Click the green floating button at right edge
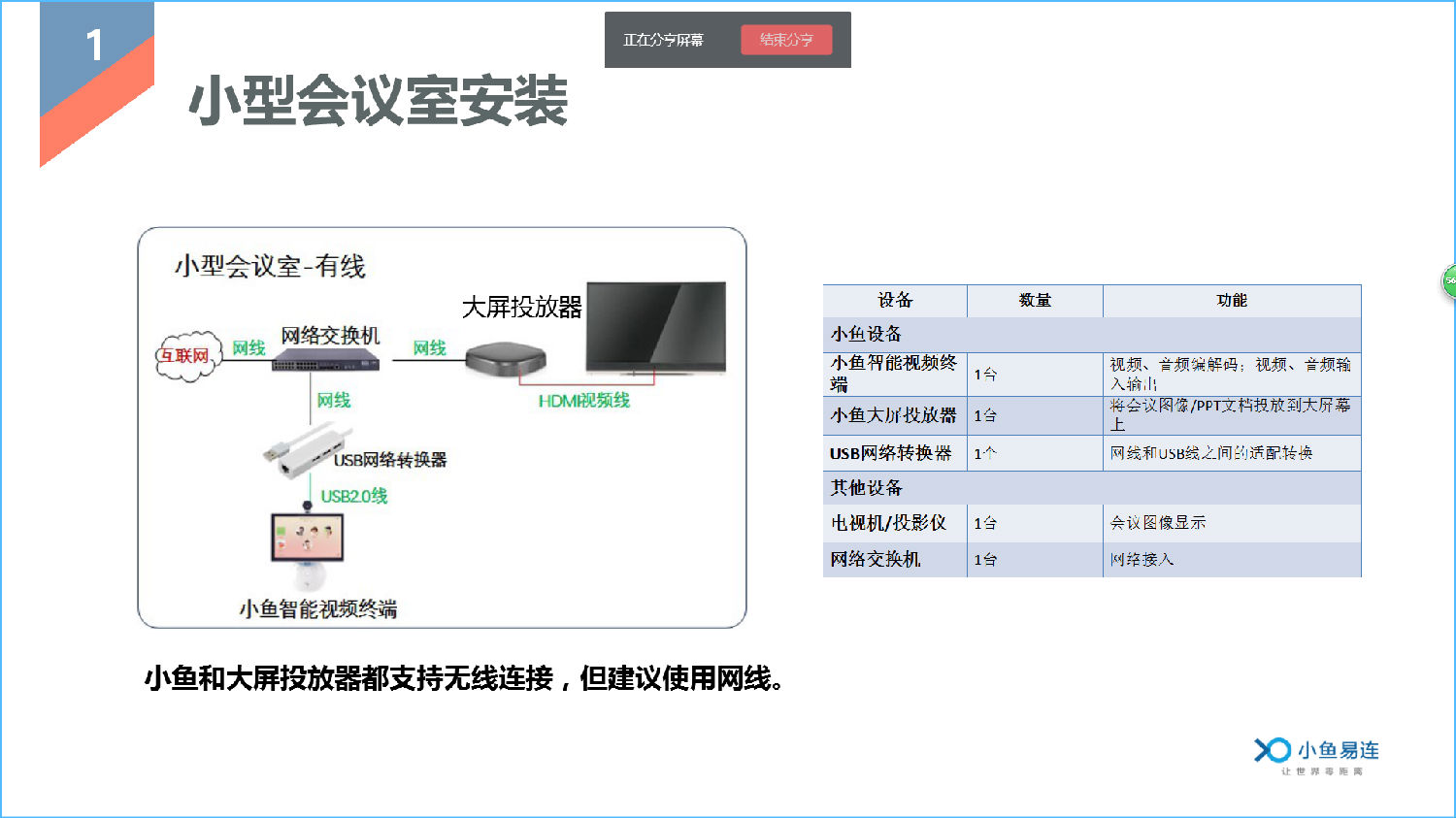This screenshot has width=1456, height=818. [x=1449, y=281]
